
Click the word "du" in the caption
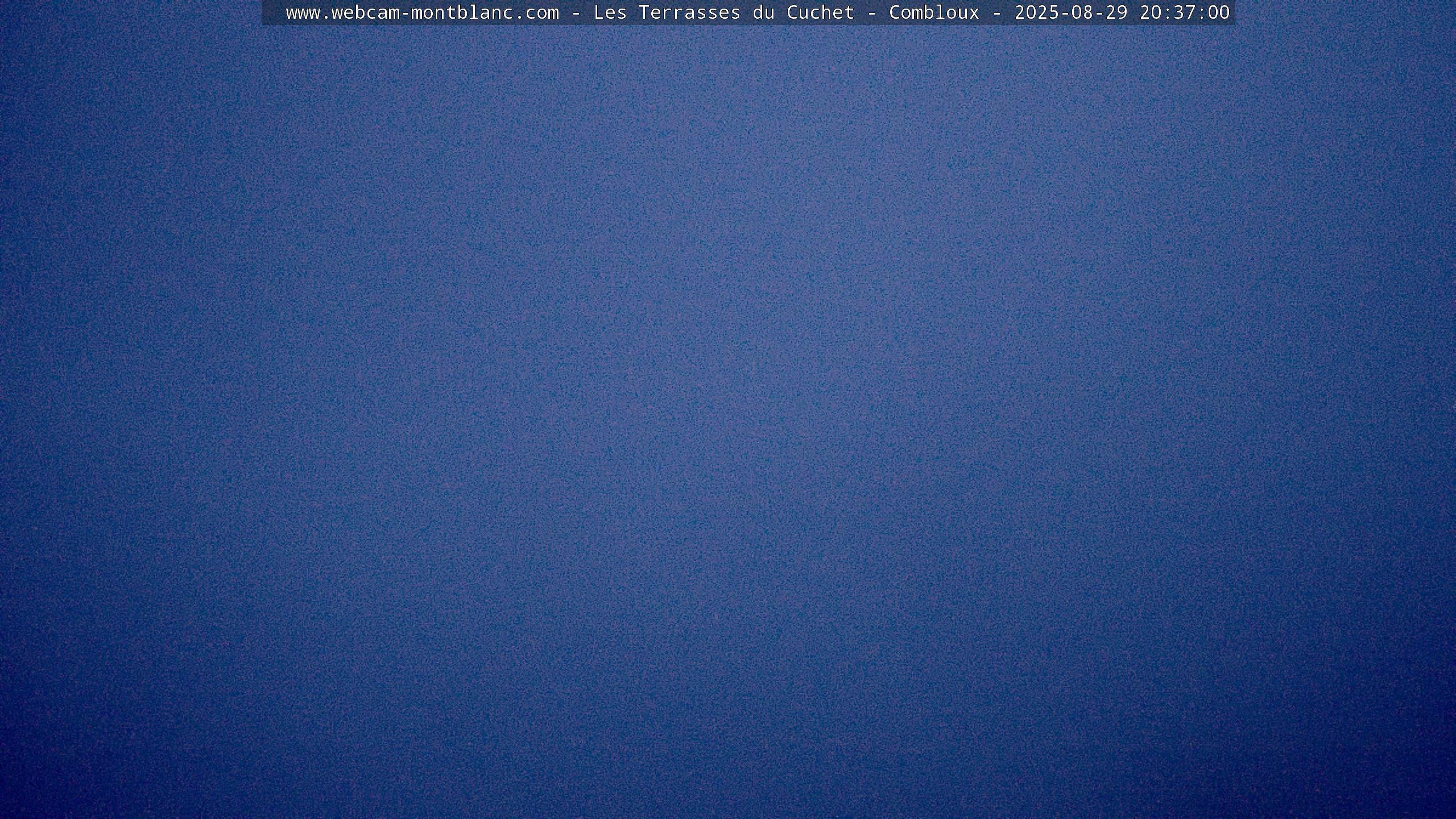point(763,13)
